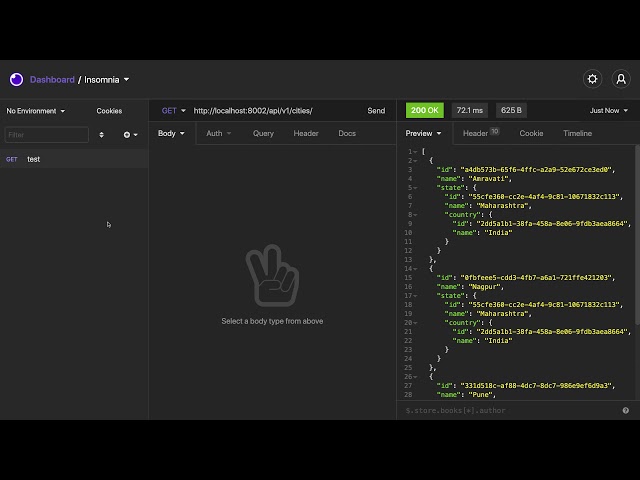Image resolution: width=640 pixels, height=480 pixels.
Task: Click the id value starting a4db573b
Action: [x=536, y=170]
